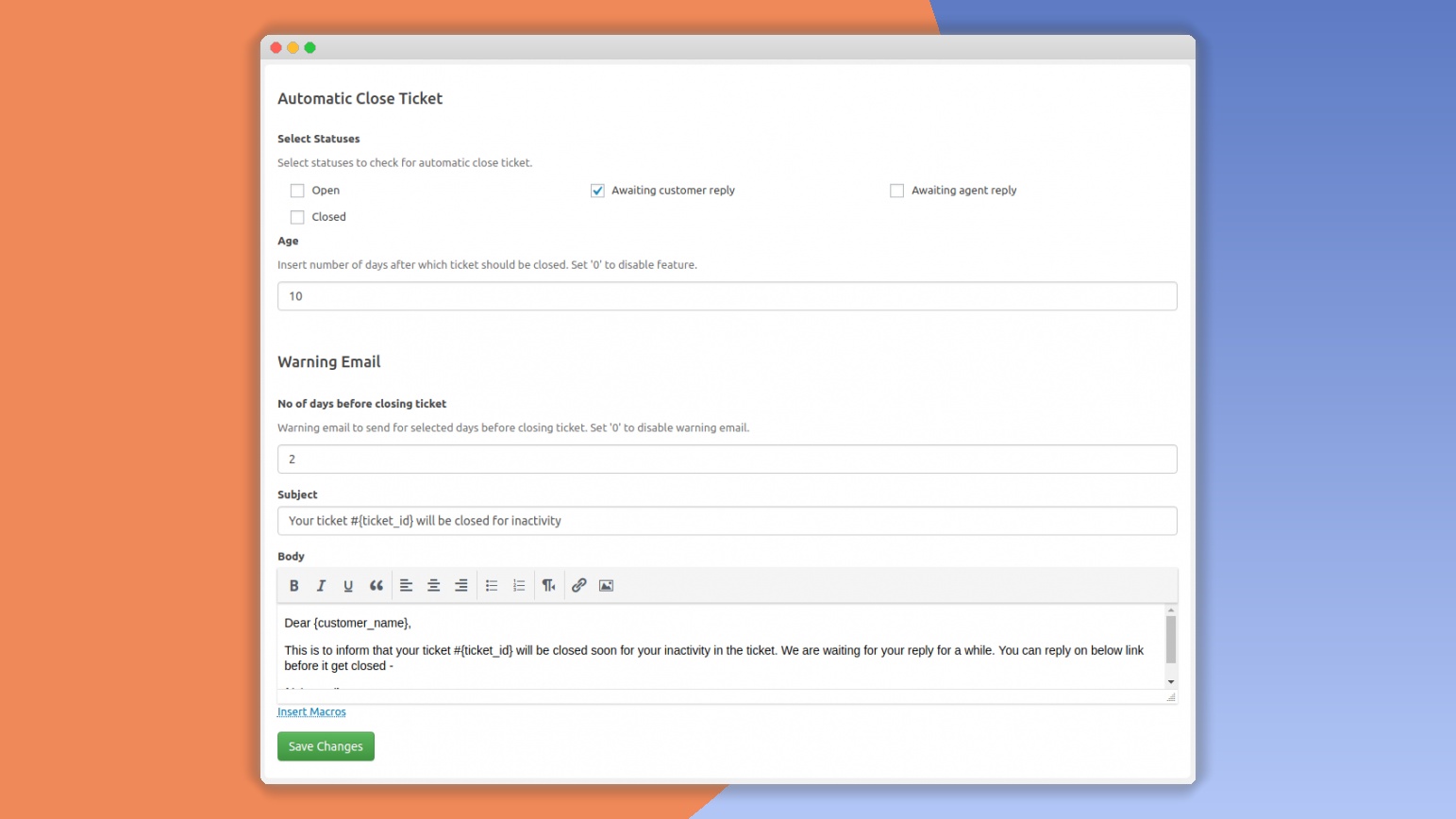Click the underline formatting icon
The height and width of the screenshot is (819, 1456).
[348, 586]
